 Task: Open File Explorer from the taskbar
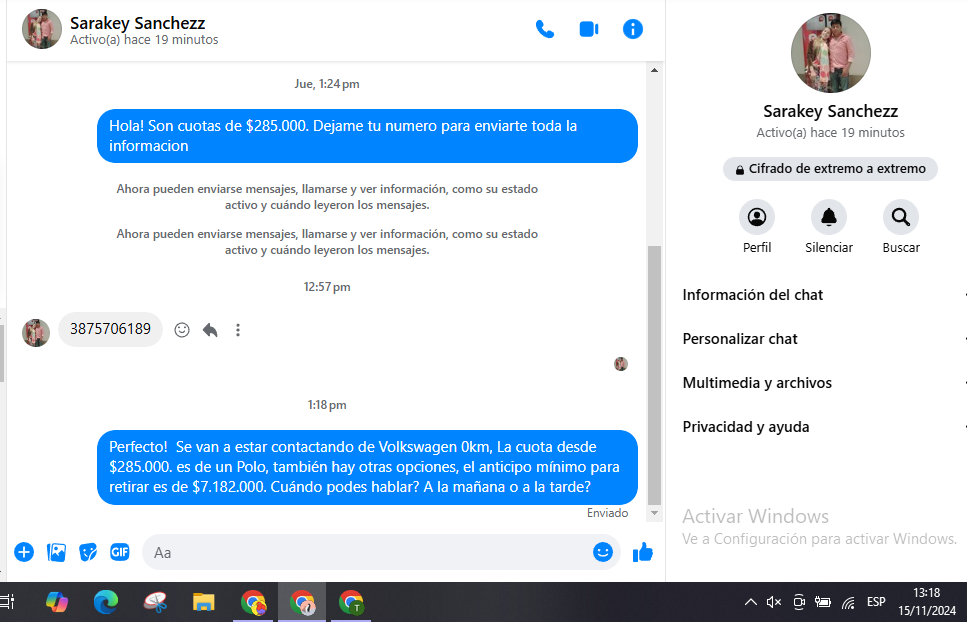click(204, 602)
